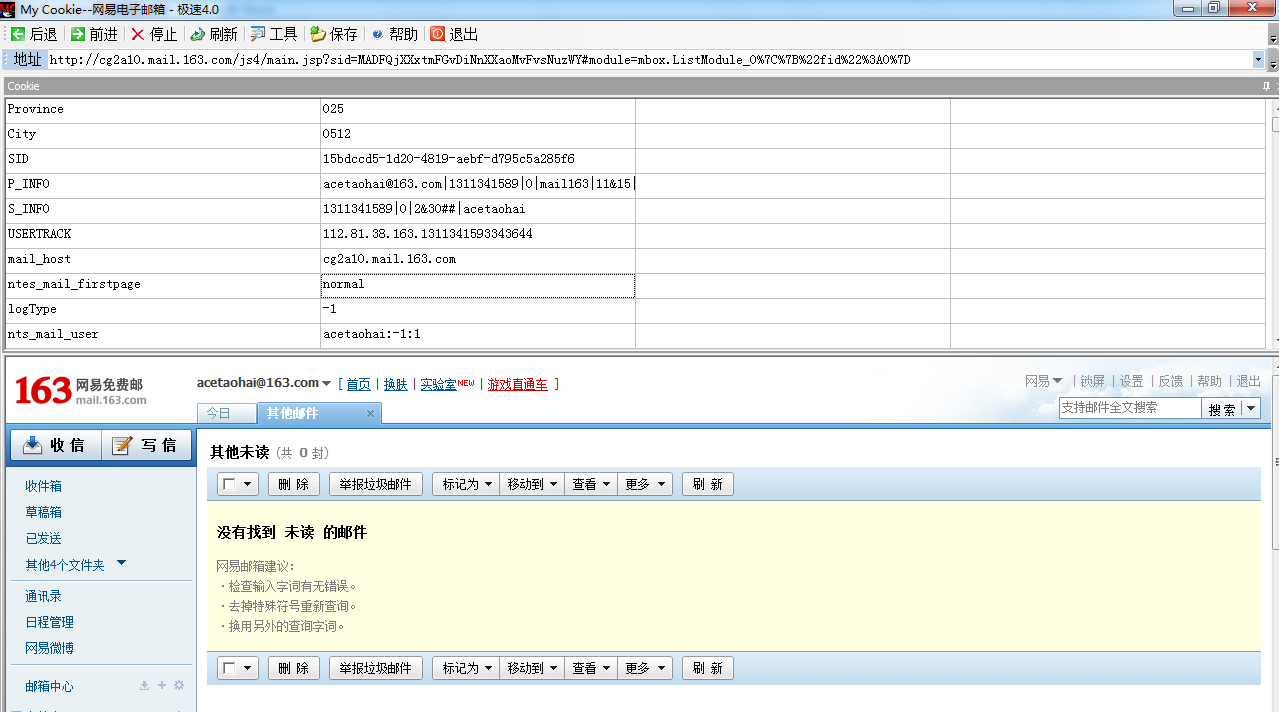The width and height of the screenshot is (1279, 712).
Task: Expand the 网易 dropdown in top-right links
Action: [1057, 381]
